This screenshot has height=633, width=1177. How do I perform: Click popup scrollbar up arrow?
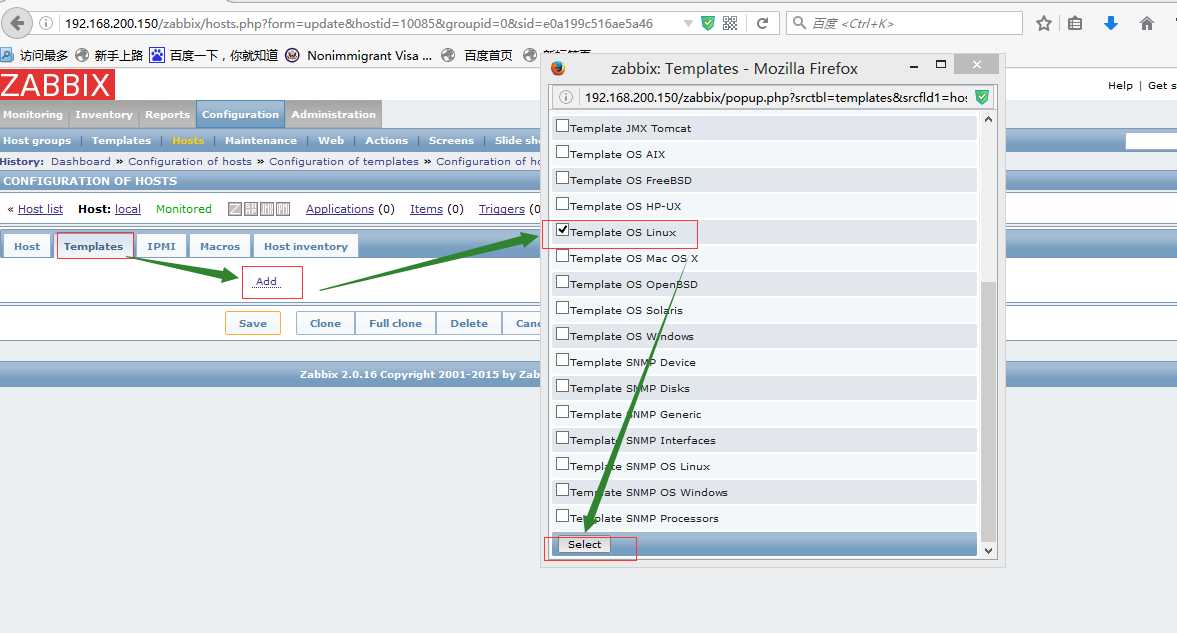[989, 119]
